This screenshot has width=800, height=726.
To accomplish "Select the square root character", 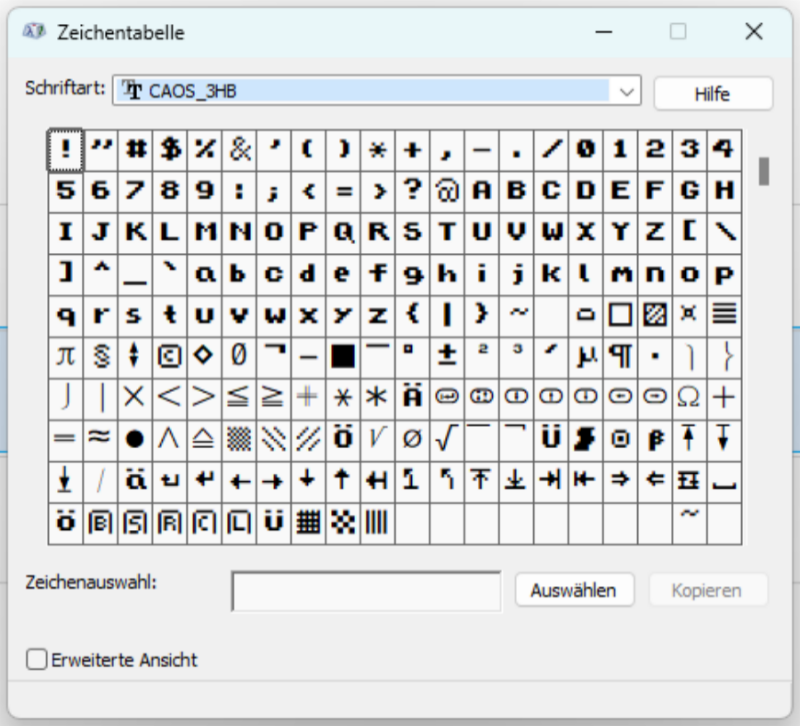I will [446, 438].
